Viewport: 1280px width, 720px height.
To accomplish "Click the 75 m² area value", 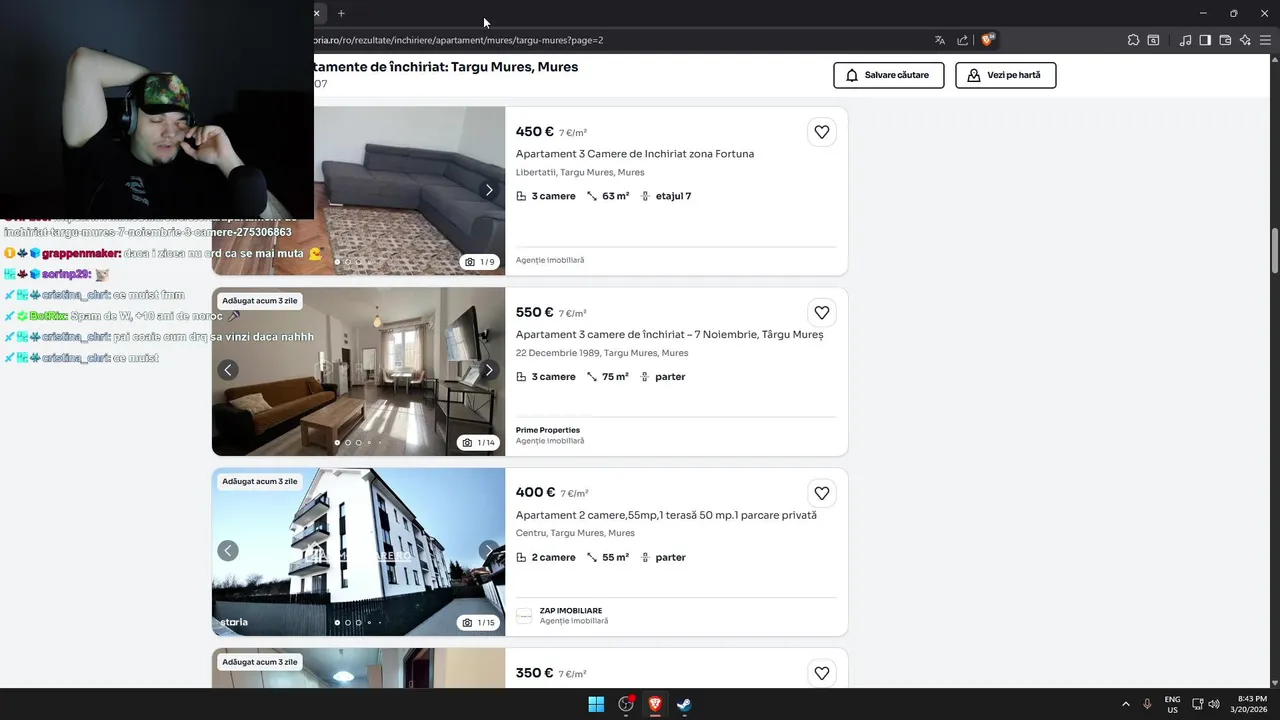I will click(x=615, y=377).
